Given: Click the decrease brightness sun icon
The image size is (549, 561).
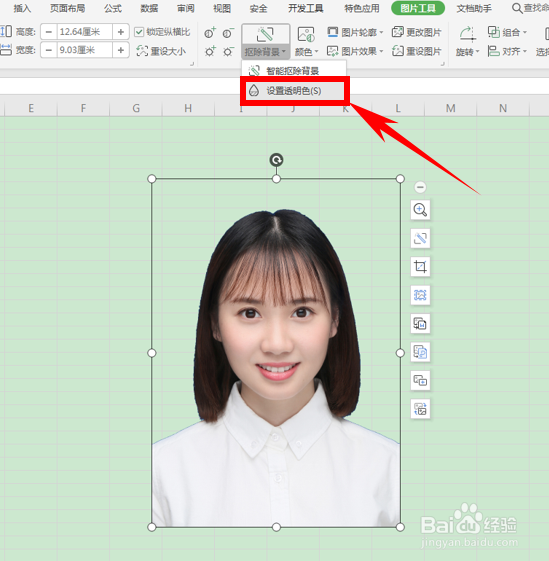Looking at the screenshot, I should [x=228, y=51].
